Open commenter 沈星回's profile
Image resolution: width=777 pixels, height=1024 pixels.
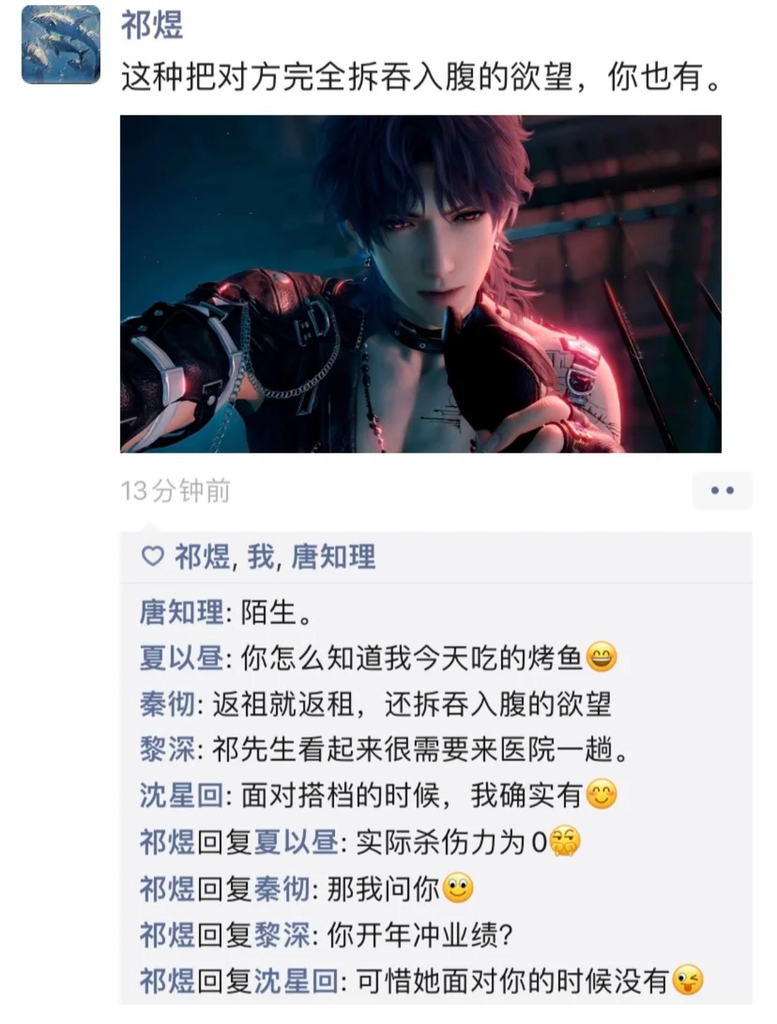coord(182,796)
